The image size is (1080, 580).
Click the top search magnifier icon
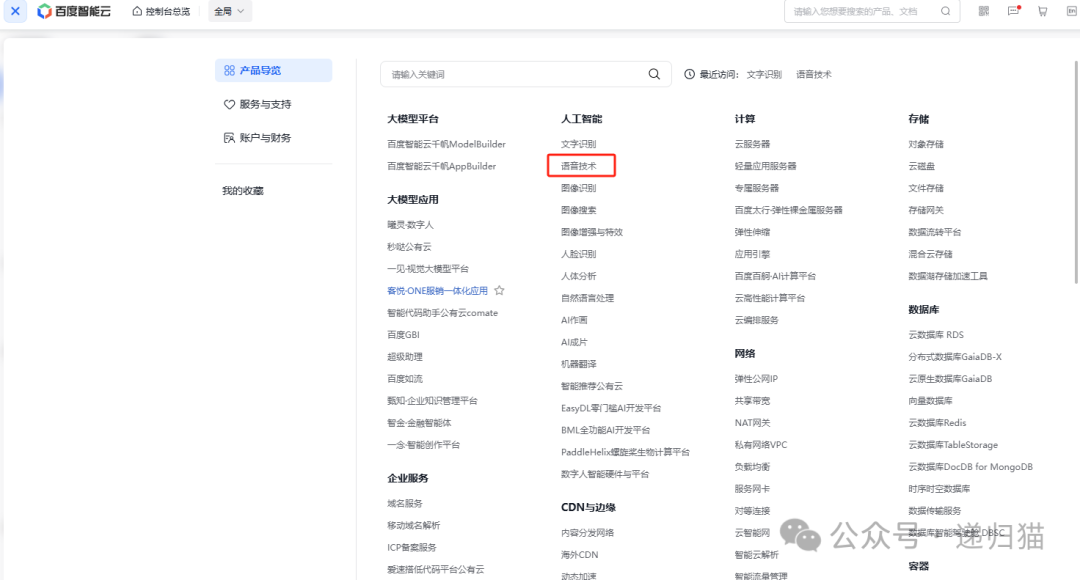tap(946, 11)
